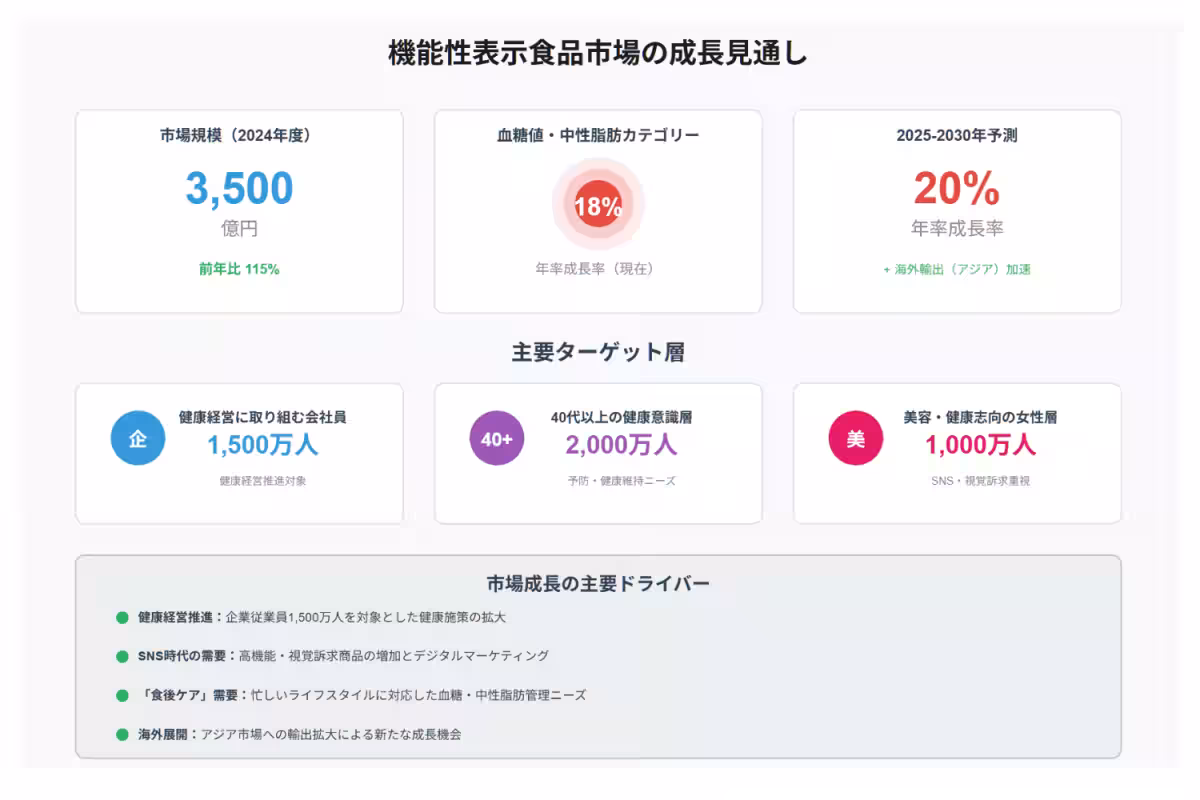Click the blue 企 circle icon
1200x800 pixels.
pyautogui.click(x=138, y=438)
